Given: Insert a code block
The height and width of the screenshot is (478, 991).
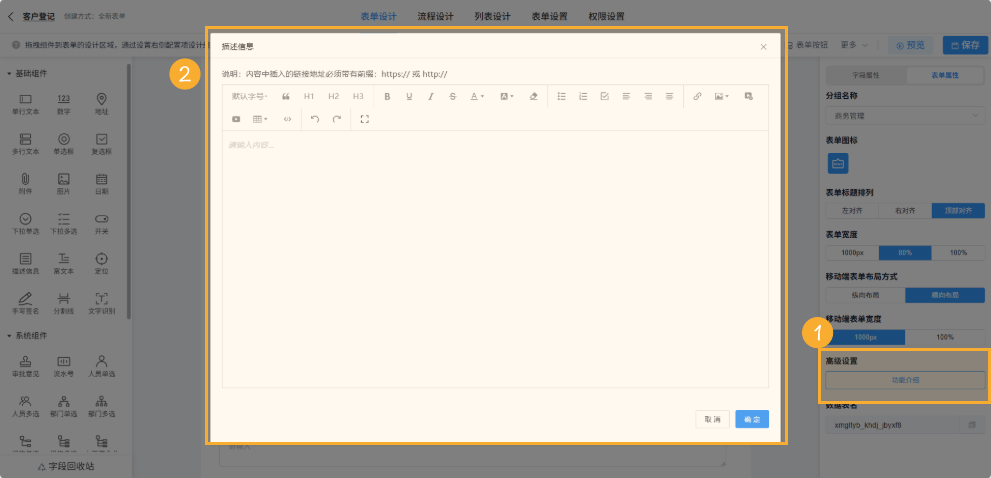Looking at the screenshot, I should (x=288, y=119).
